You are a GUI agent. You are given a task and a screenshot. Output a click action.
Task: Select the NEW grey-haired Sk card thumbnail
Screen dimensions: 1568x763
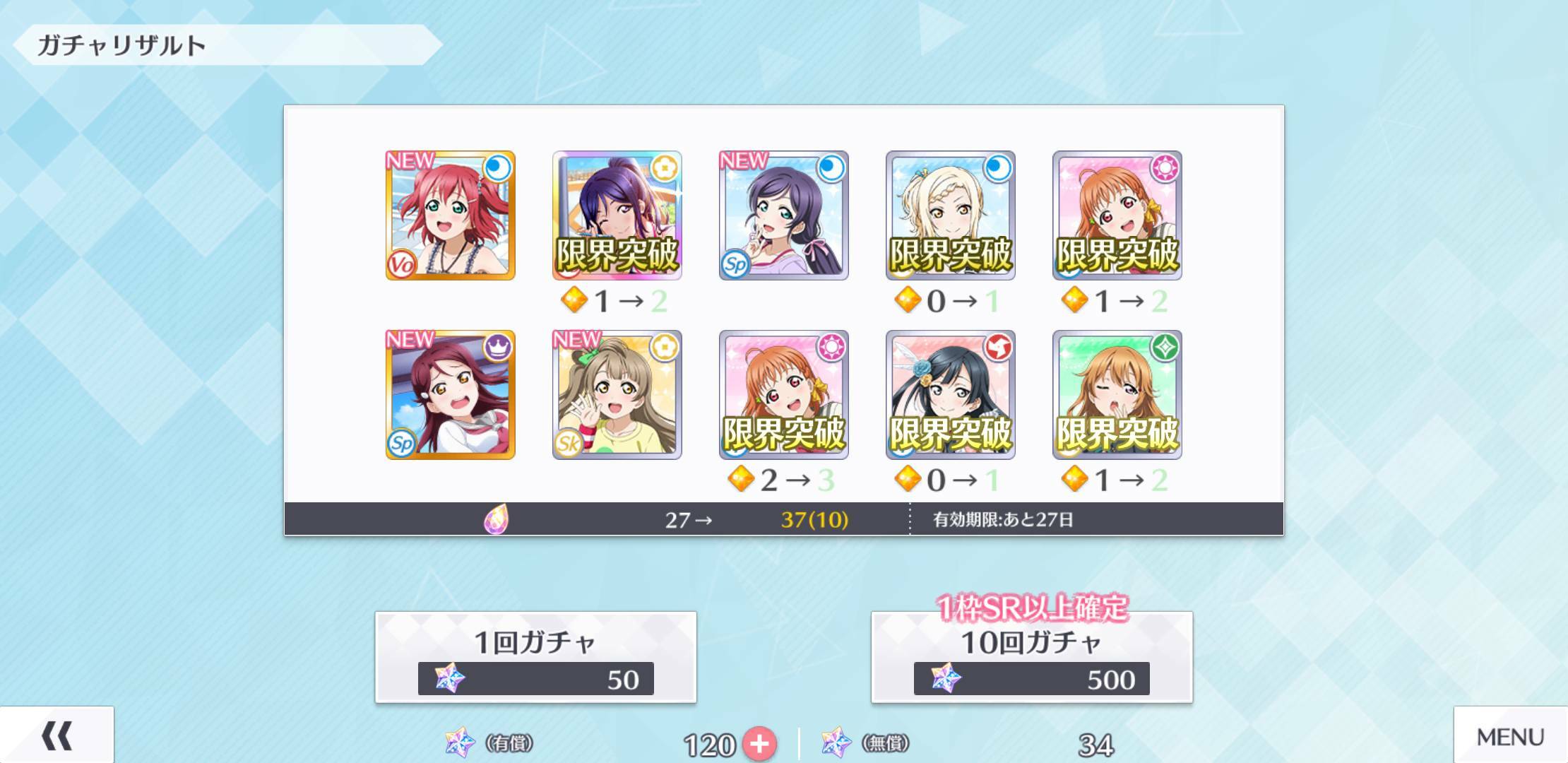(x=617, y=395)
